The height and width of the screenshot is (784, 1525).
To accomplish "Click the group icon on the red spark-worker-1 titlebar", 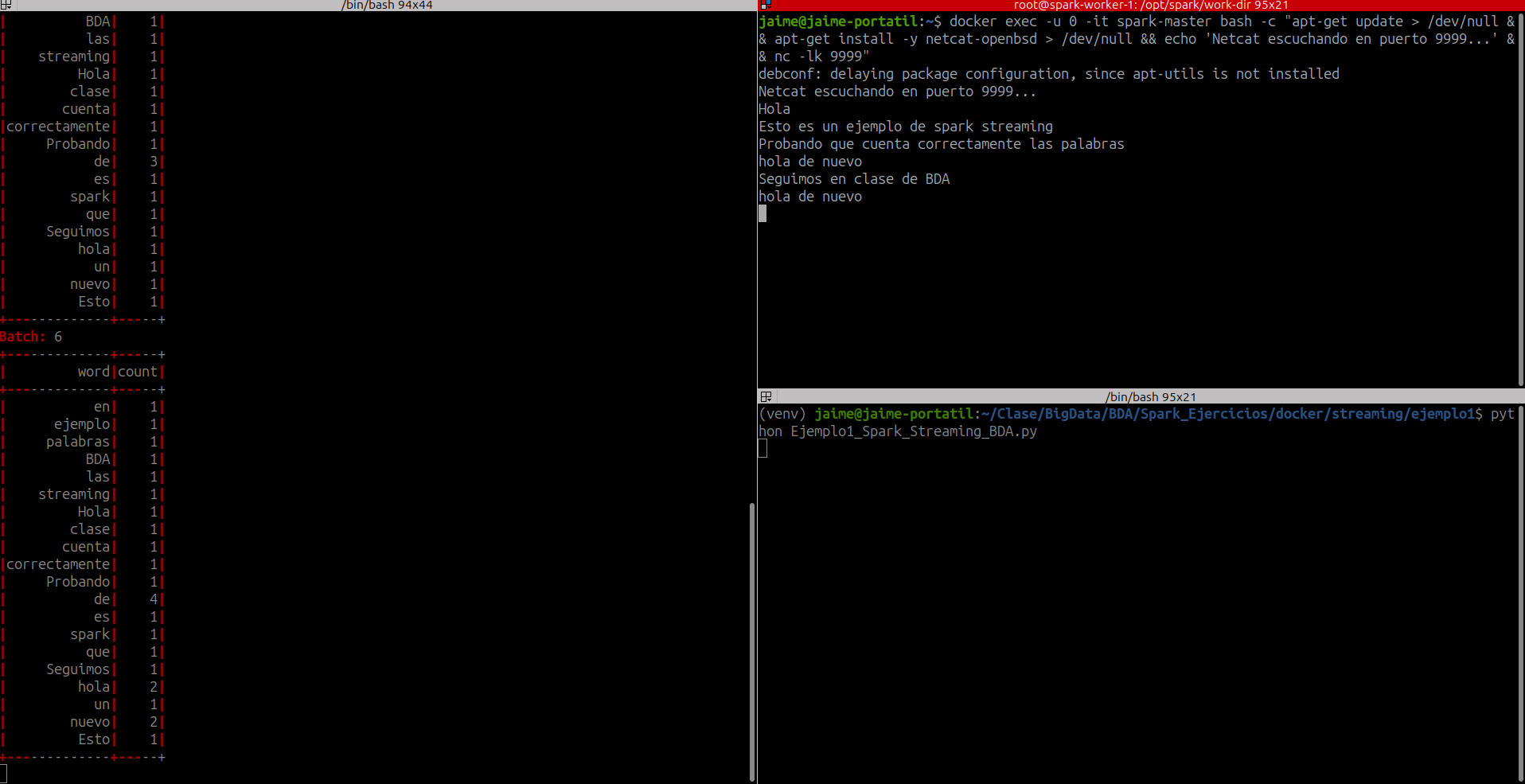I will pos(766,5).
